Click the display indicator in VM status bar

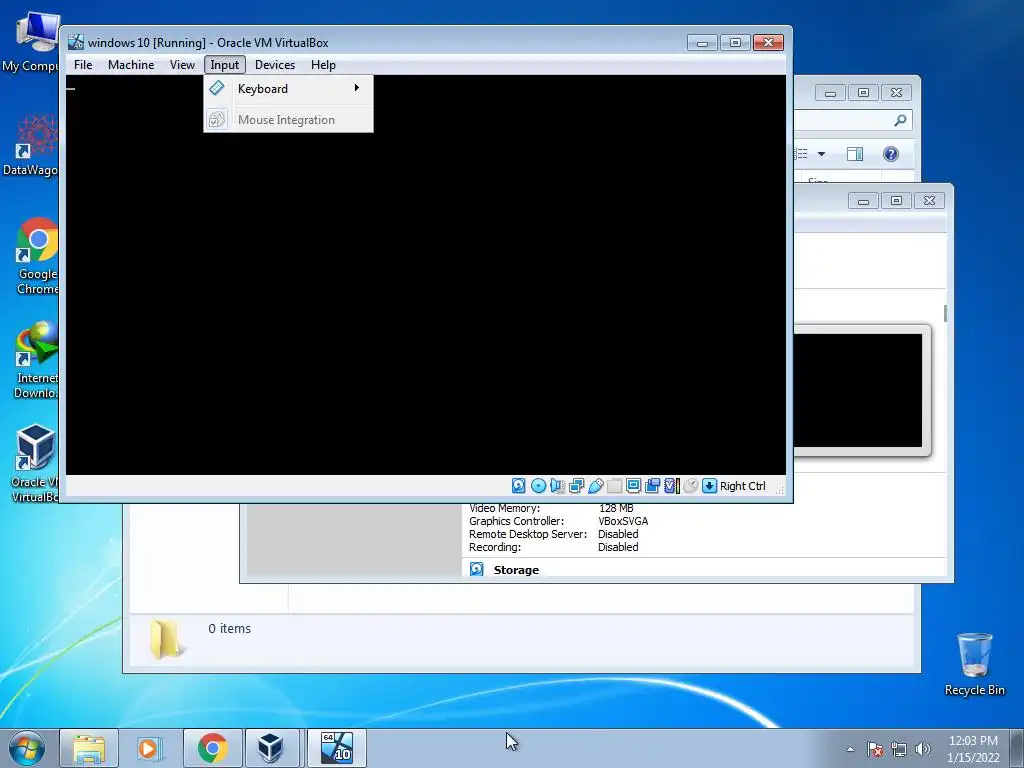(x=633, y=485)
